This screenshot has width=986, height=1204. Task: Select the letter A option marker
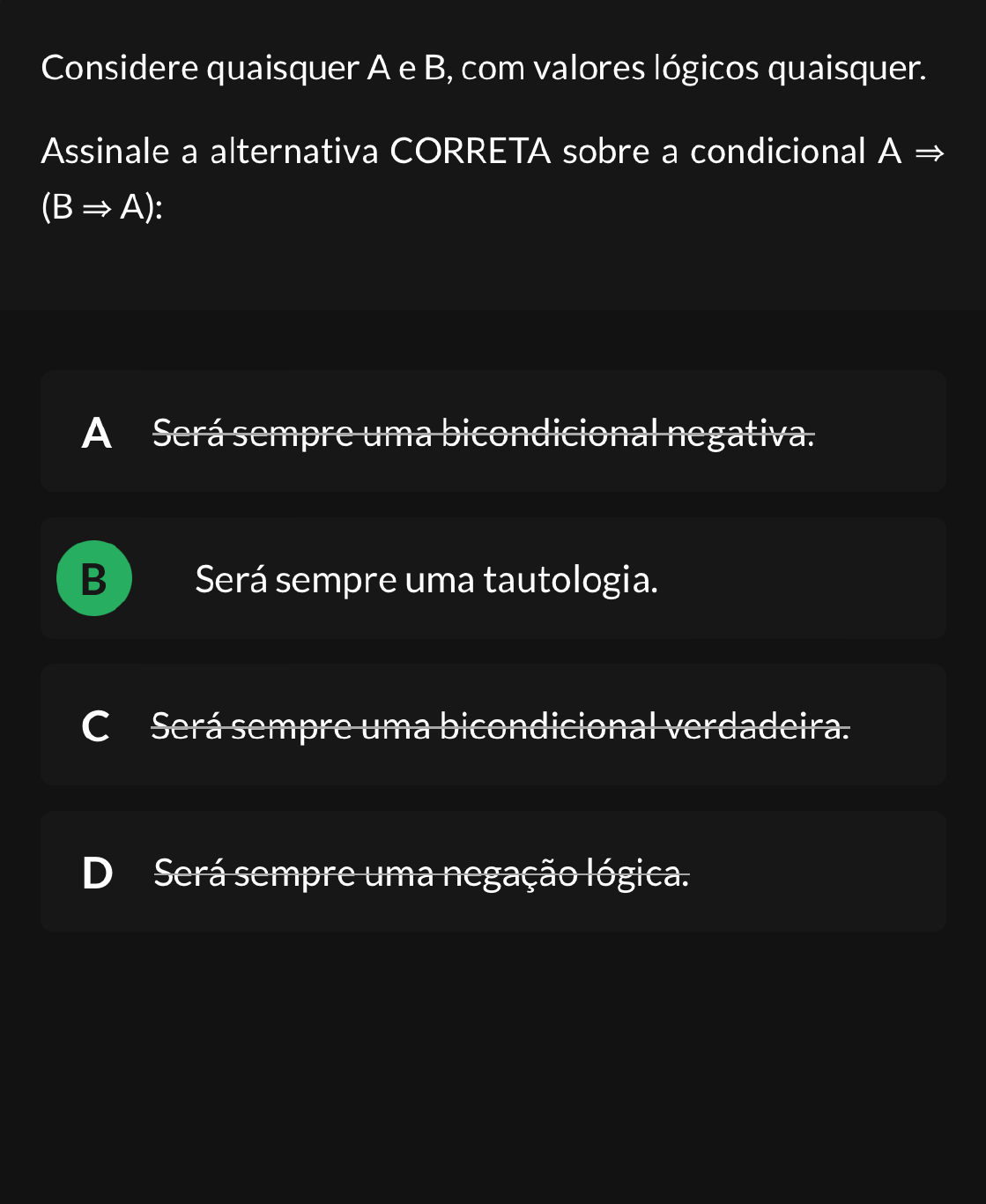coord(96,433)
